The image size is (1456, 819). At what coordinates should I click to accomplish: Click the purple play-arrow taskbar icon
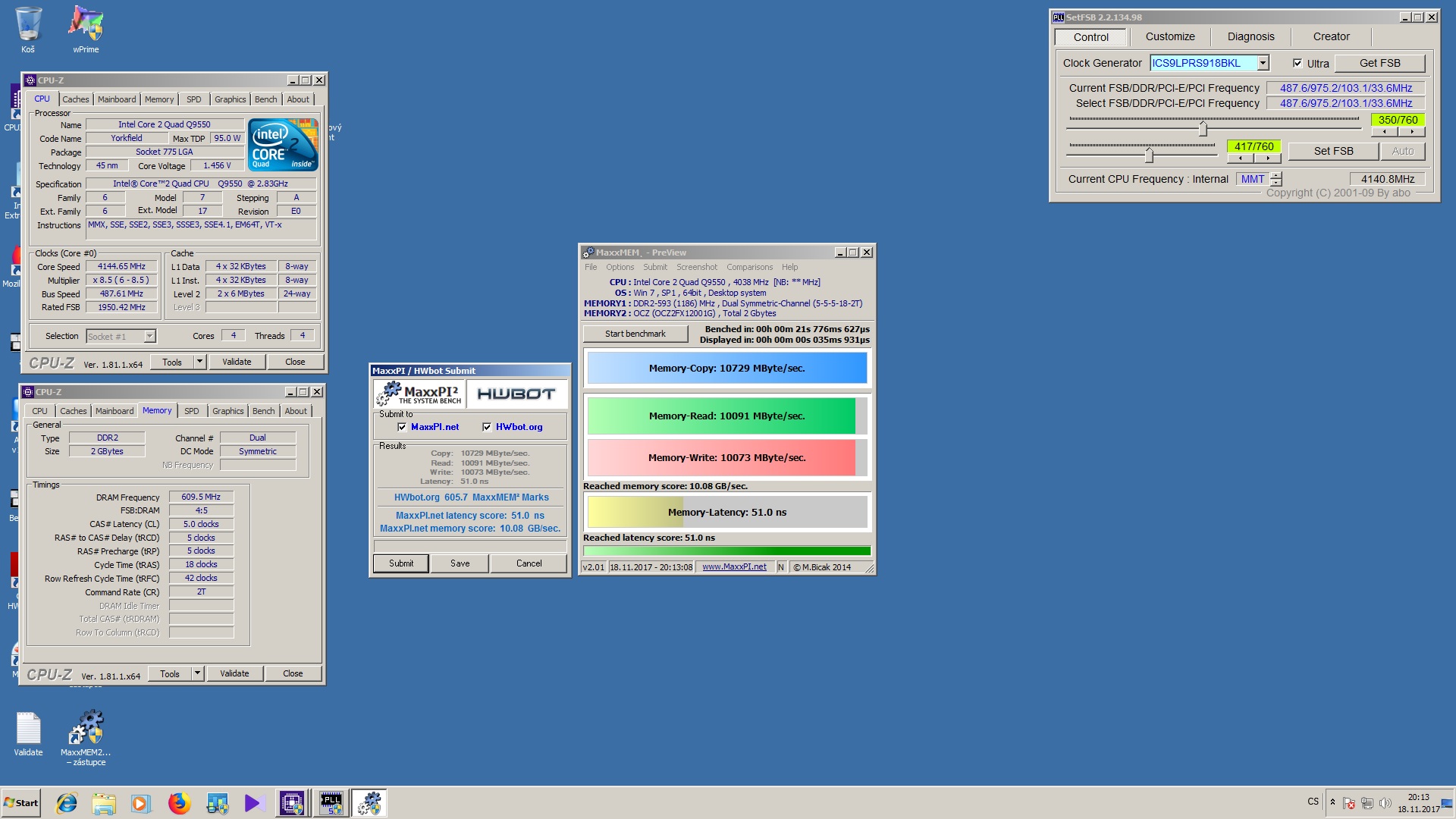pyautogui.click(x=253, y=803)
